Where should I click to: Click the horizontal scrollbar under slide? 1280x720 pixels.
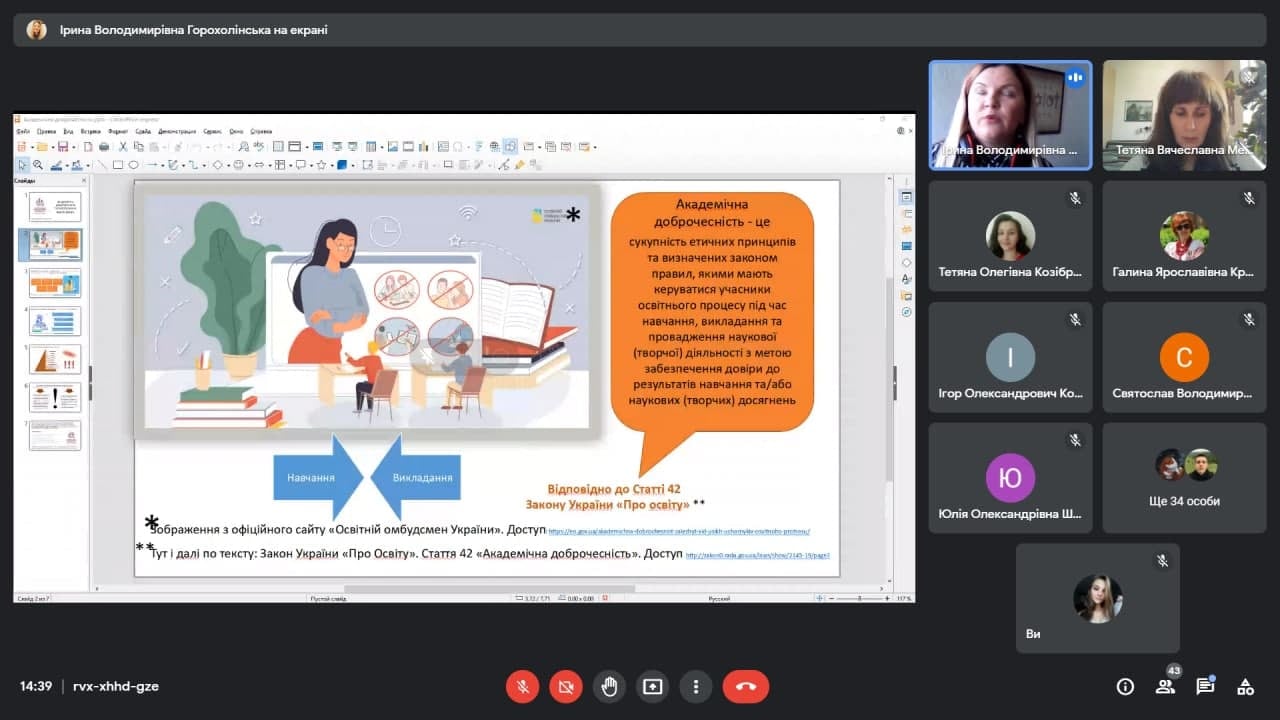(x=489, y=589)
